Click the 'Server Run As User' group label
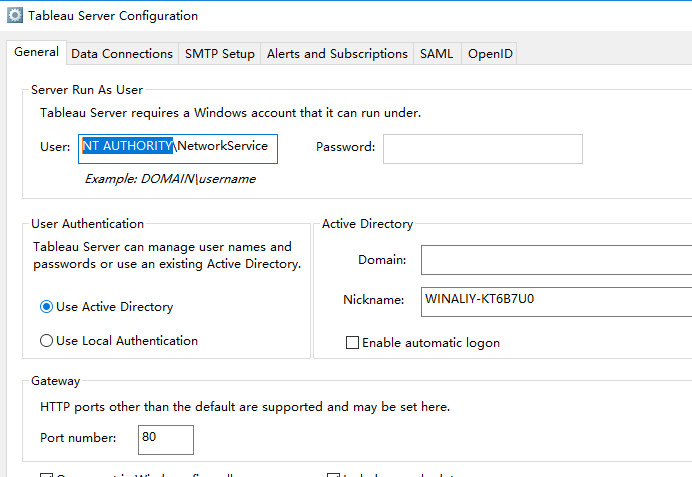The width and height of the screenshot is (692, 477). coord(87,90)
